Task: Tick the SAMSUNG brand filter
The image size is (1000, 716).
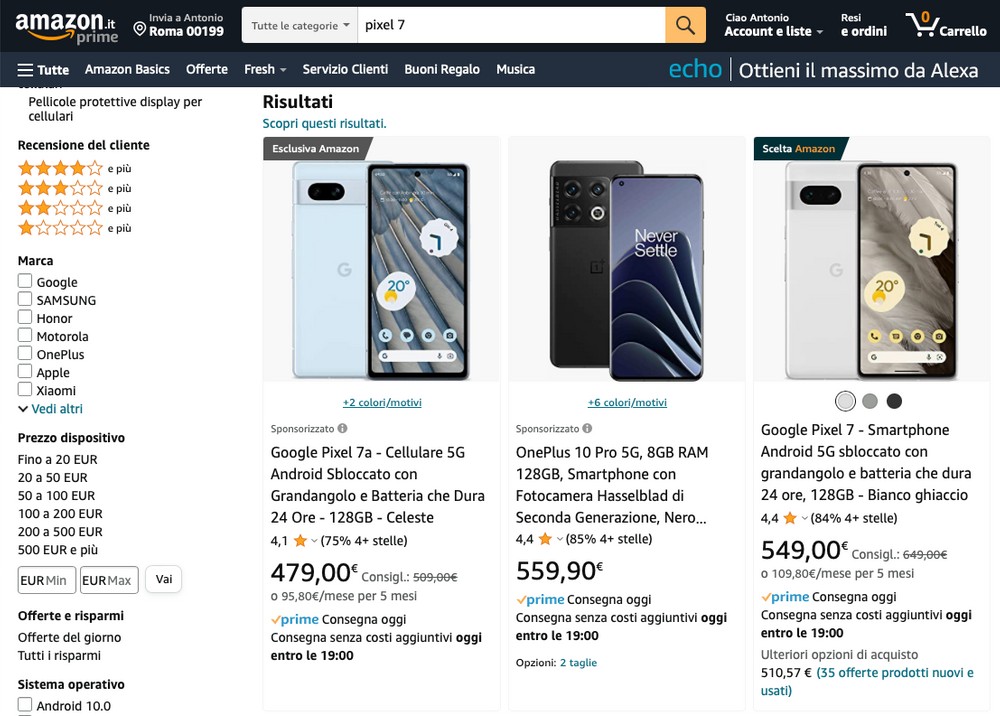Action: coord(25,300)
